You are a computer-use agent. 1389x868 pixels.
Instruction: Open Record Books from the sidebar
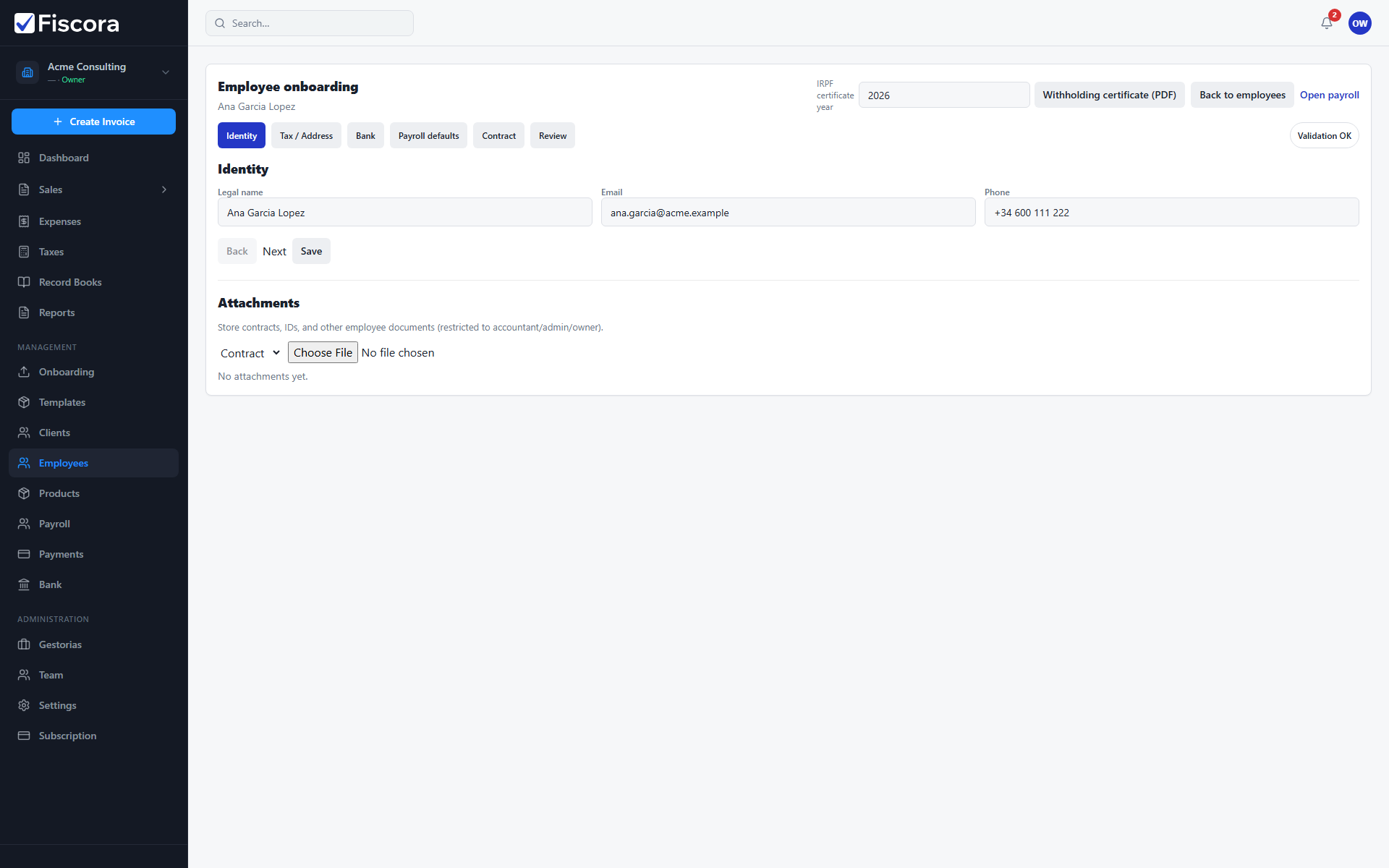[93, 282]
